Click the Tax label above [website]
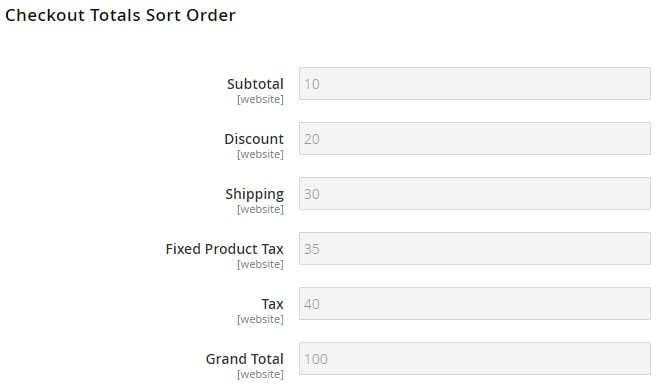 (x=272, y=304)
